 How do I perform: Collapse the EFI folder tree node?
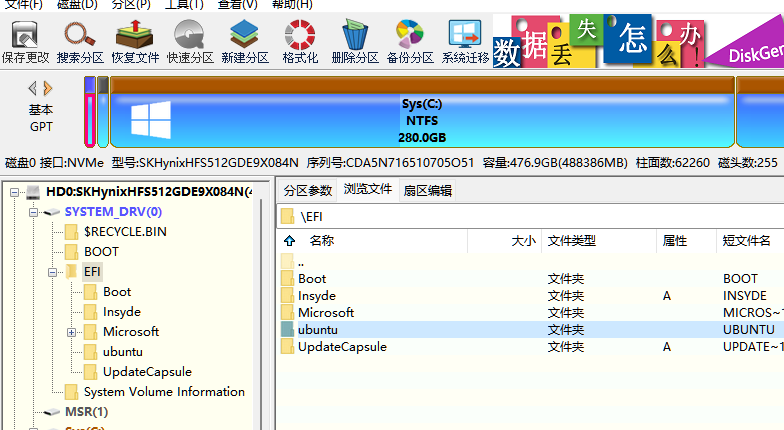[52, 272]
